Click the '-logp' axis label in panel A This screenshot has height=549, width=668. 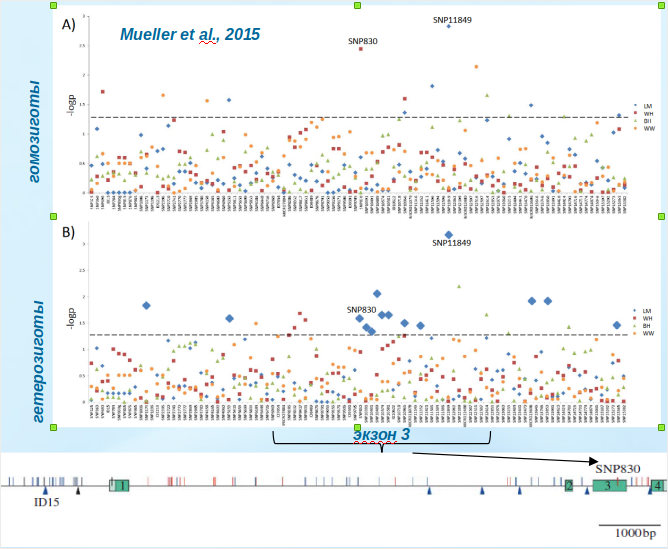click(71, 105)
